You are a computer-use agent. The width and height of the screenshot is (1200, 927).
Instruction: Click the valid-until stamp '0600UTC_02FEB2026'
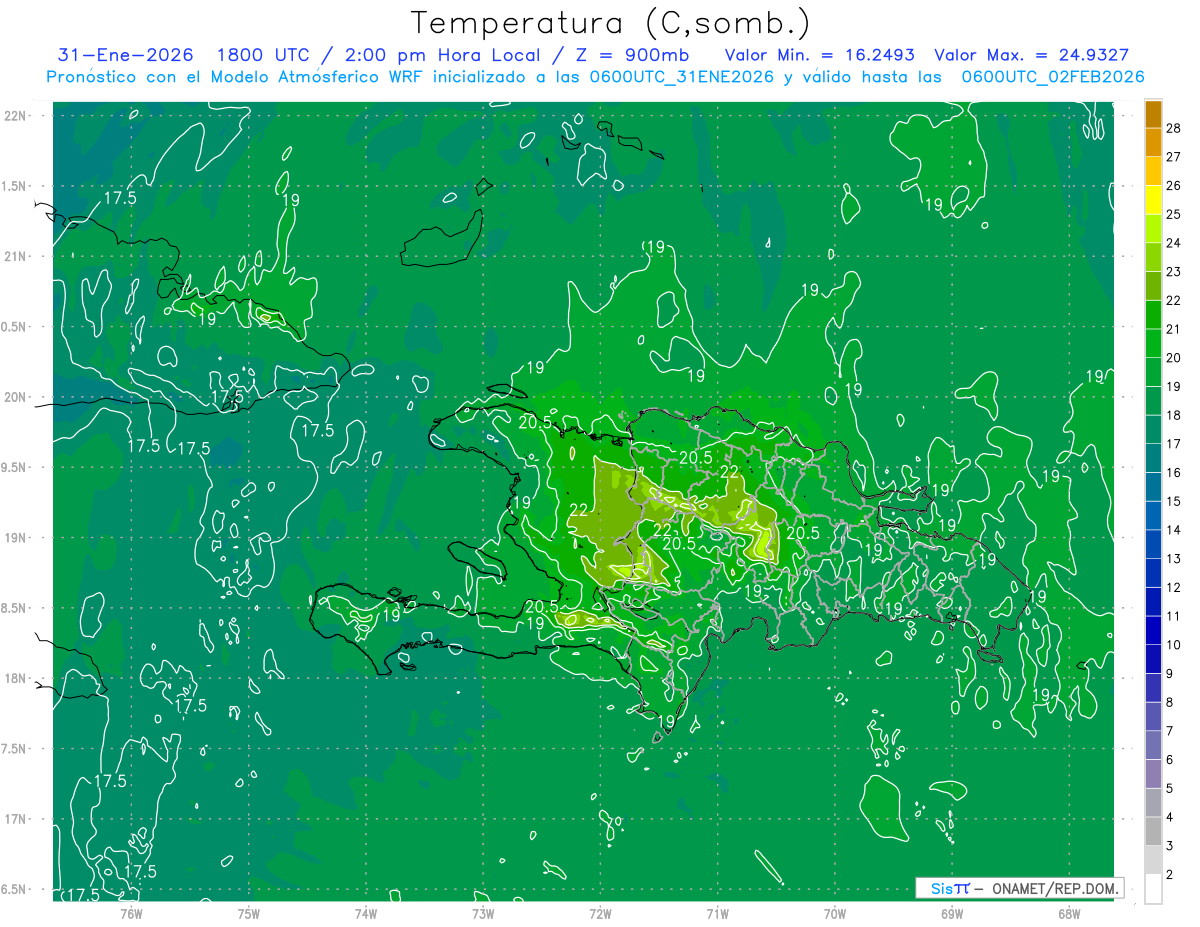tap(1053, 77)
